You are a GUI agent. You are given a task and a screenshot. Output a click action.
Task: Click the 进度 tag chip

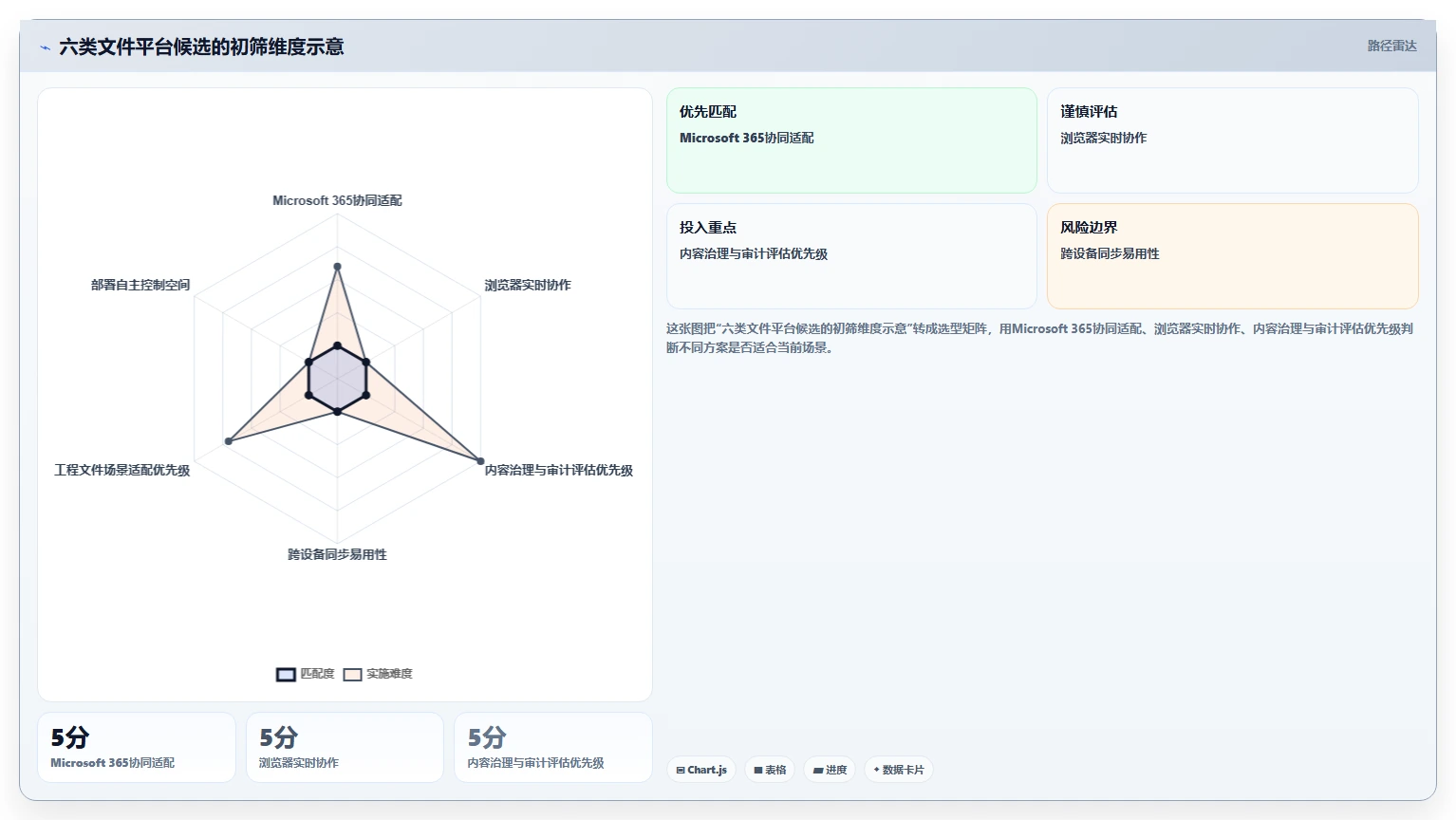tap(830, 770)
